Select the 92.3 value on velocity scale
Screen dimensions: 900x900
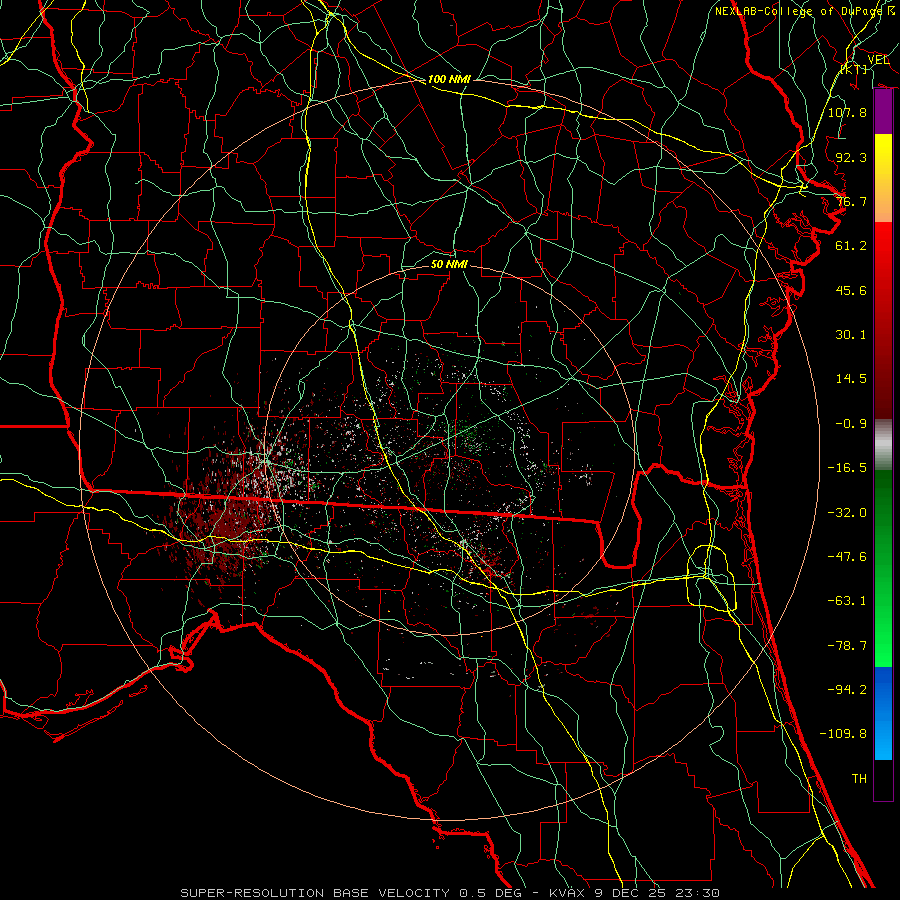click(x=851, y=157)
